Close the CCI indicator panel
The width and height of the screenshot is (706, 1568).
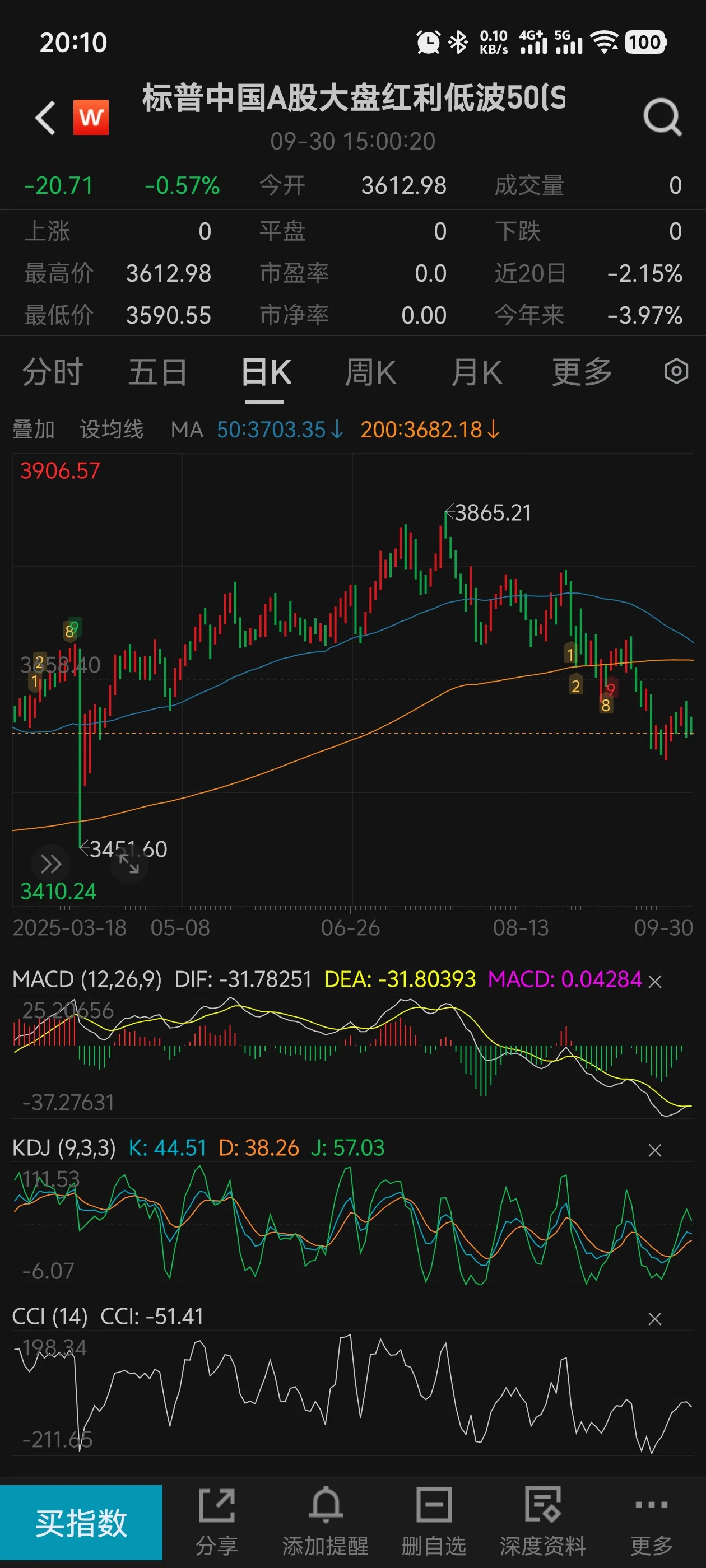655,1318
